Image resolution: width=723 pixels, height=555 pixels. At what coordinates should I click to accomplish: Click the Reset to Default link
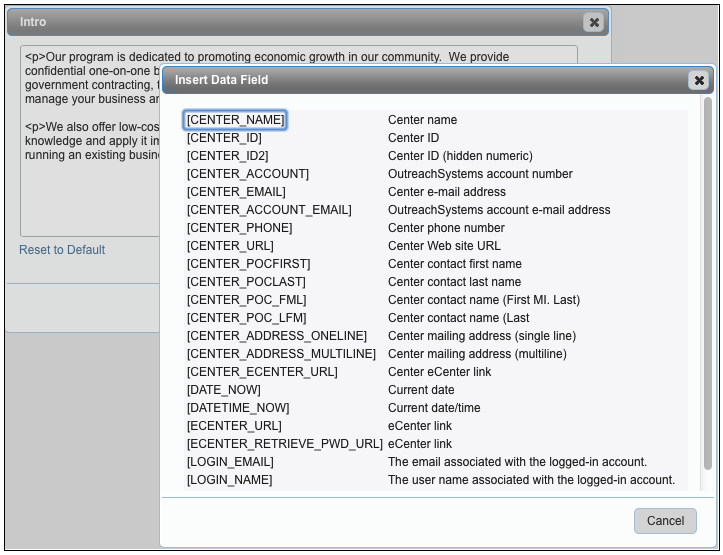(62, 250)
